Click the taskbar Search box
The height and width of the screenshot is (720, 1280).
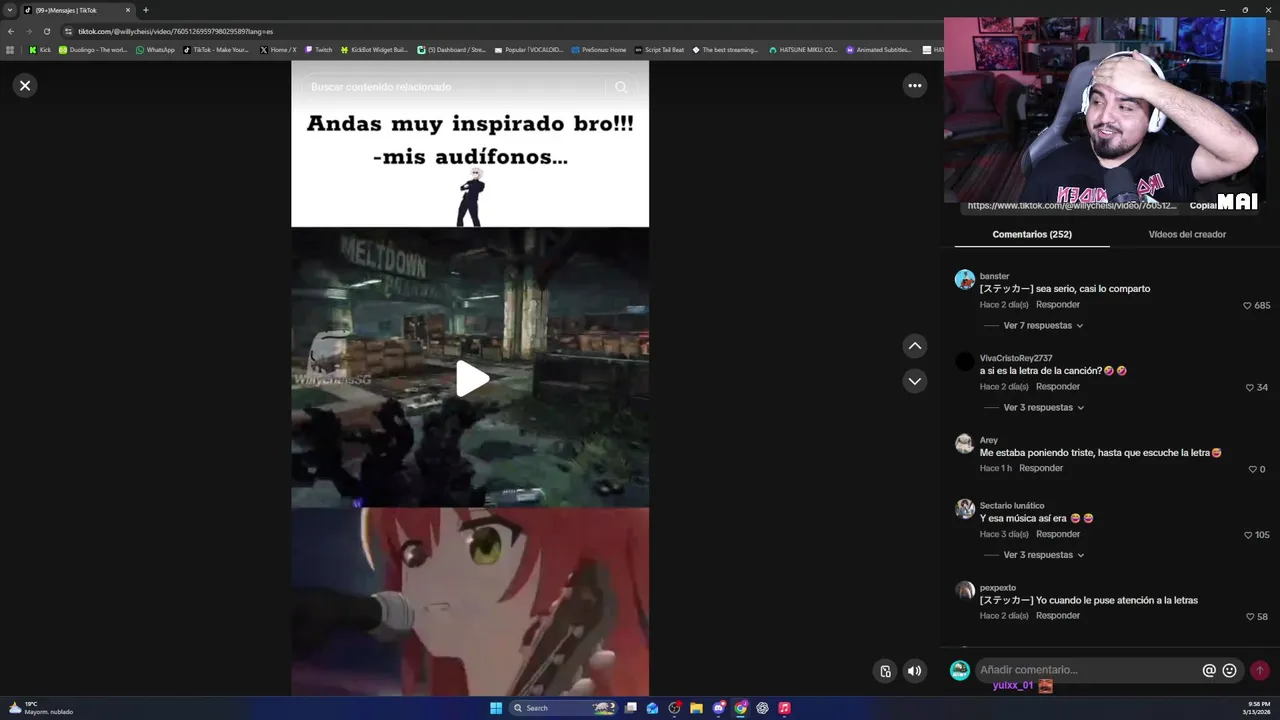pyautogui.click(x=563, y=708)
